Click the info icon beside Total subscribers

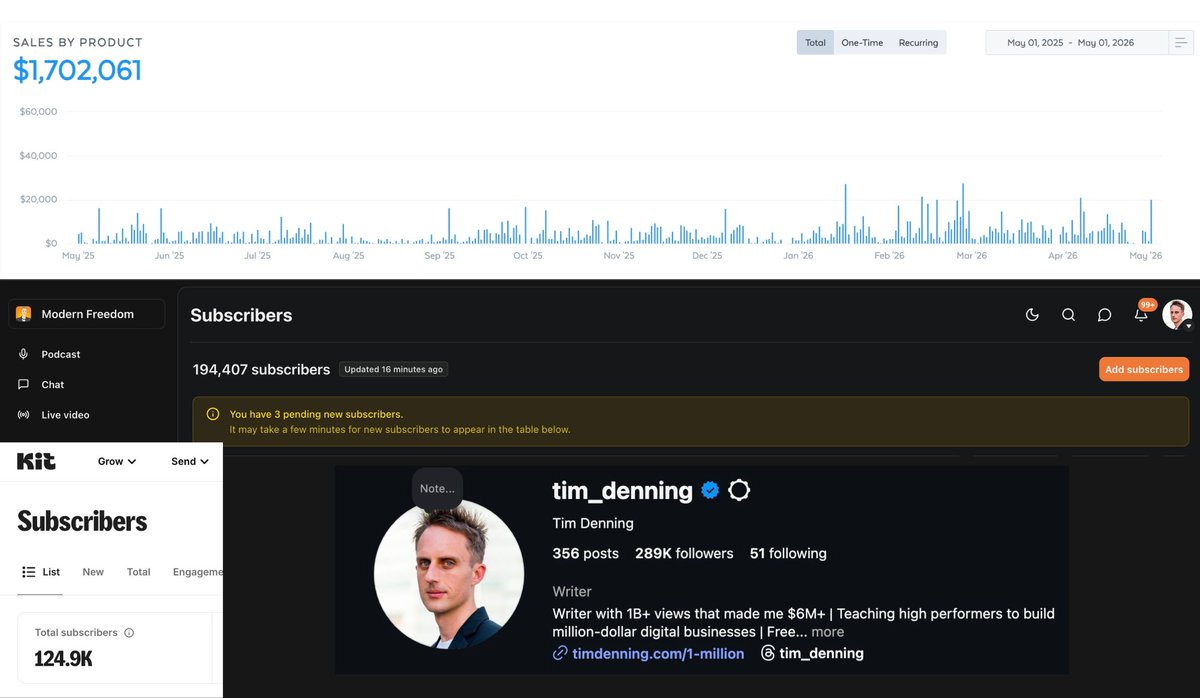[x=129, y=633]
